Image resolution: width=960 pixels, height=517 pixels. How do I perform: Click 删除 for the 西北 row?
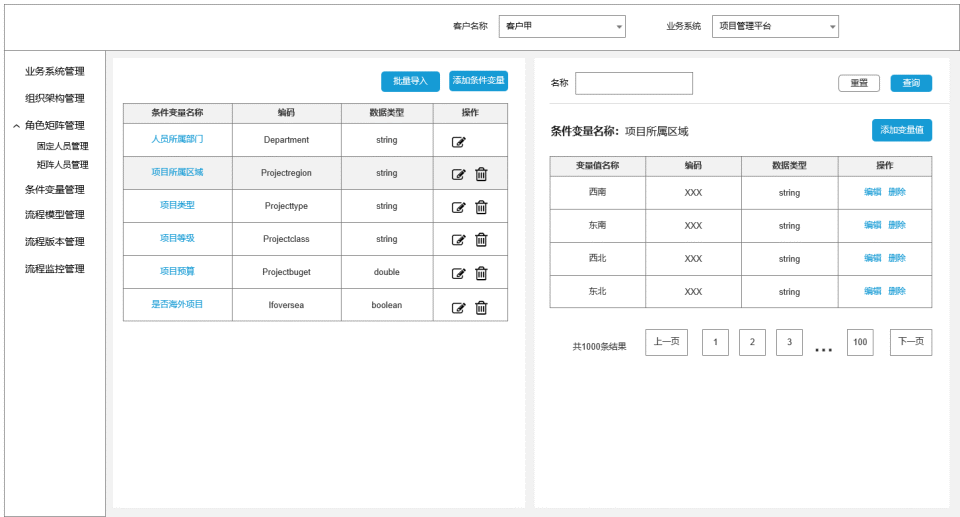[897, 258]
